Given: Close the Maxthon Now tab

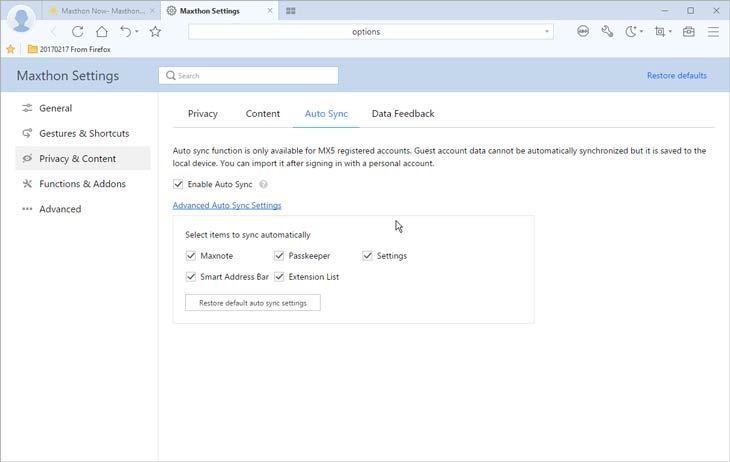Looking at the screenshot, I should click(152, 11).
